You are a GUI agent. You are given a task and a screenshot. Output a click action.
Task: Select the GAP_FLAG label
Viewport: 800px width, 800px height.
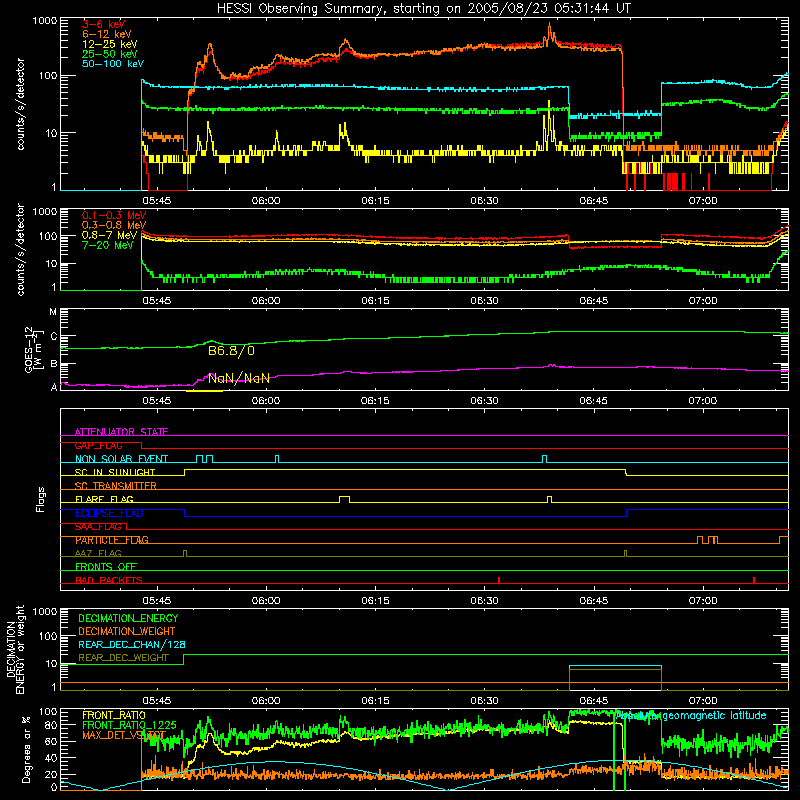point(98,445)
